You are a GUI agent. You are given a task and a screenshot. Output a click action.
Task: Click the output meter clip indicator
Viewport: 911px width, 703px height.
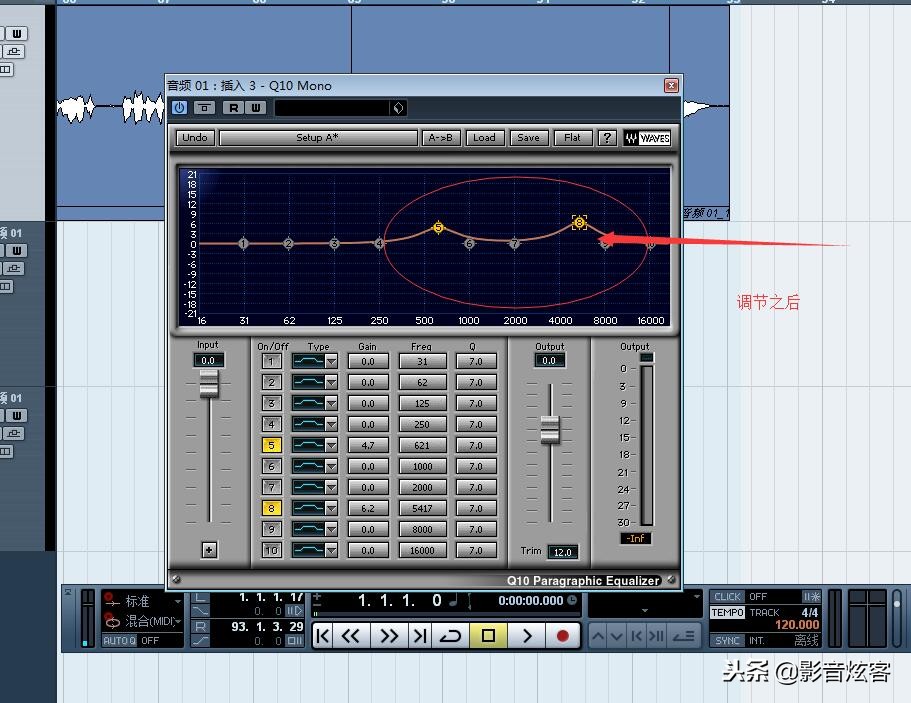(647, 357)
